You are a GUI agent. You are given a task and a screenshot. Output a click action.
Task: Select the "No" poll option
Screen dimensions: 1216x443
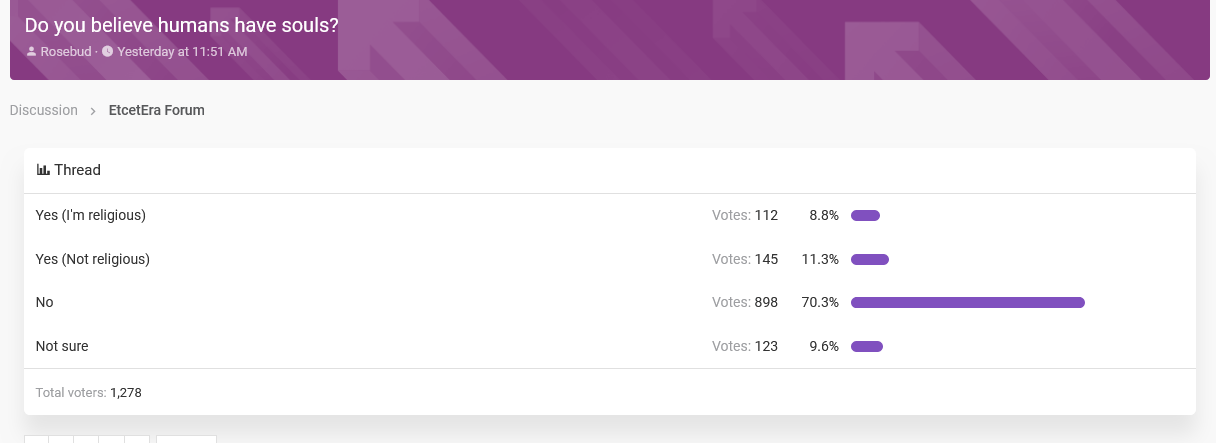(44, 302)
